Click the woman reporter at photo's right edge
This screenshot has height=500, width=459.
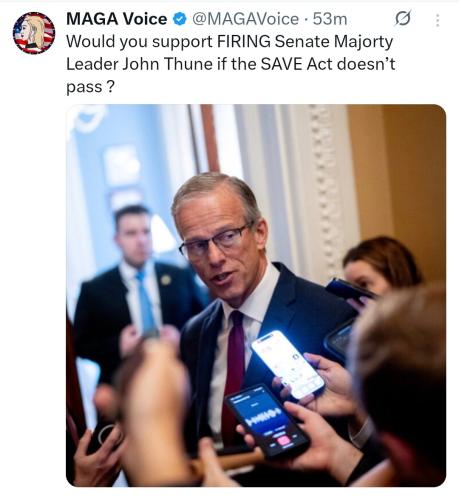tap(382, 263)
